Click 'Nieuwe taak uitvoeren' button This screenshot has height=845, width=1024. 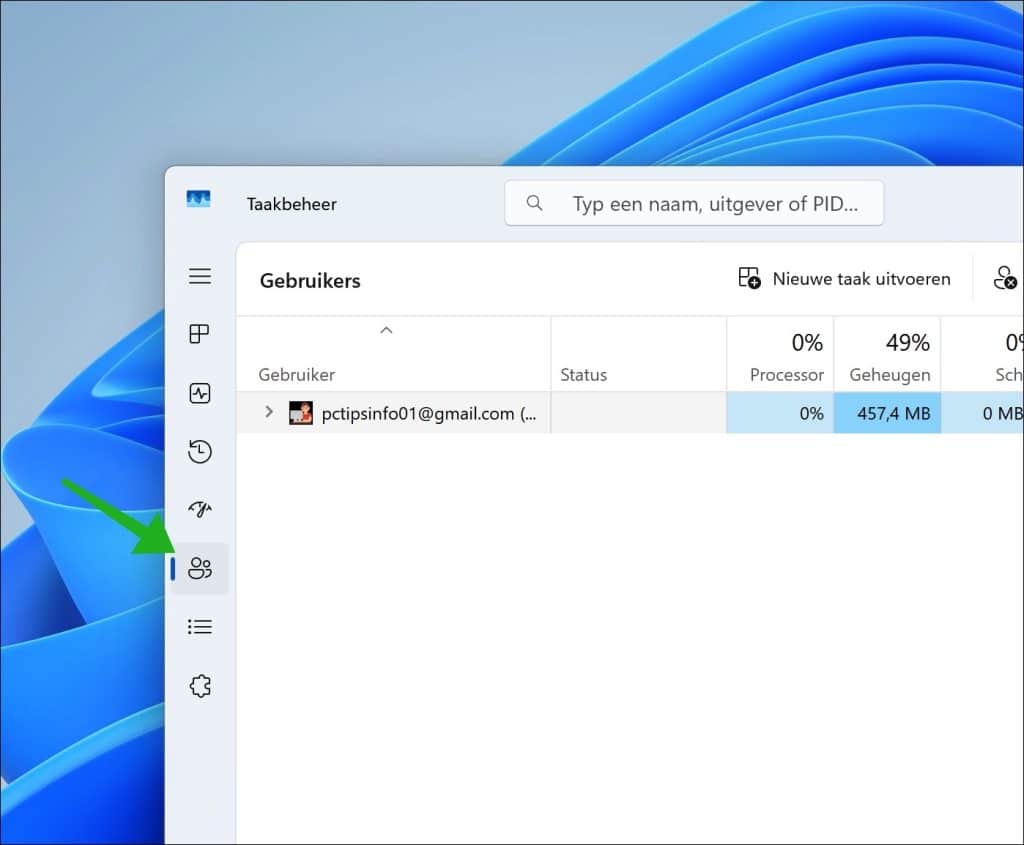click(844, 279)
